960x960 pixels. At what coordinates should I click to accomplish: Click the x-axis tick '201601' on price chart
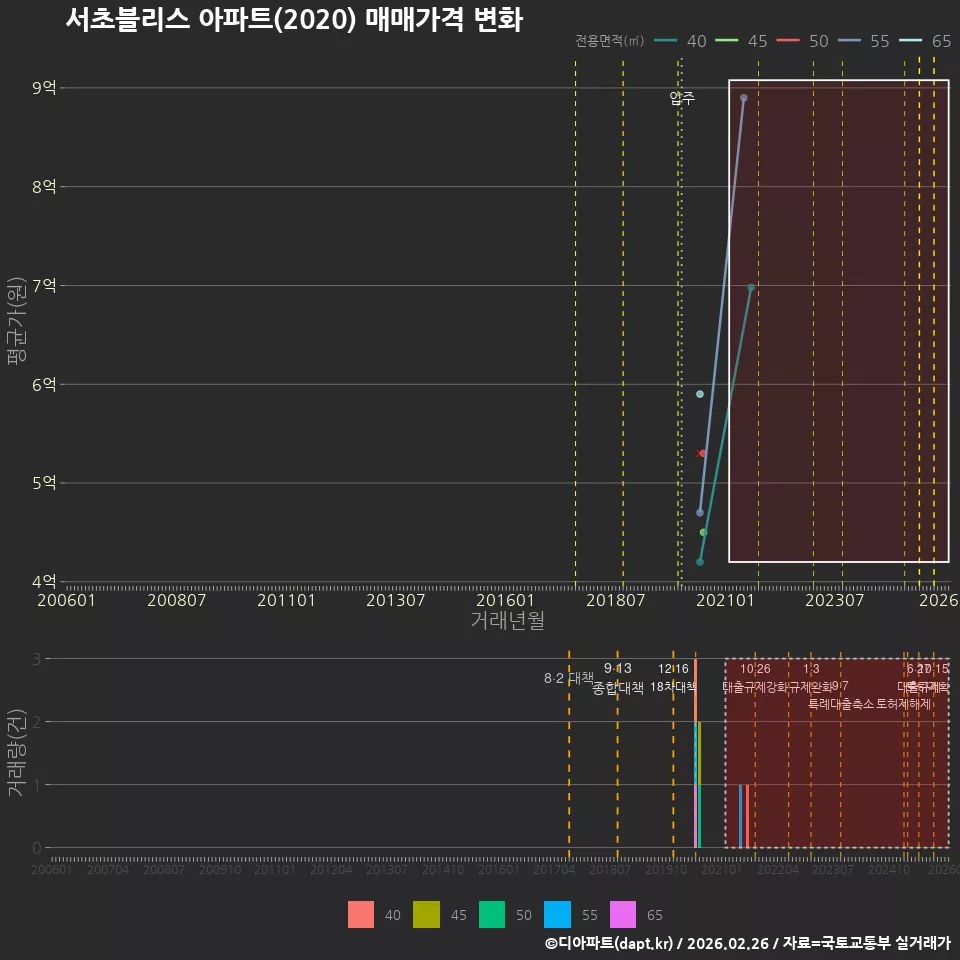(505, 600)
